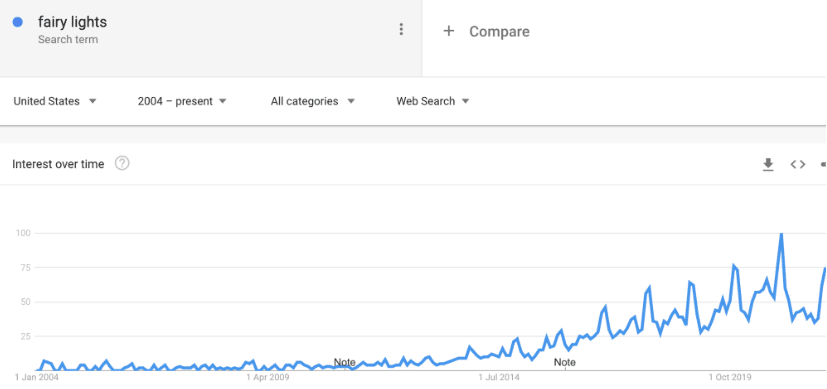The width and height of the screenshot is (827, 389).
Task: Click the Search term subtitle label
Action: 68,40
